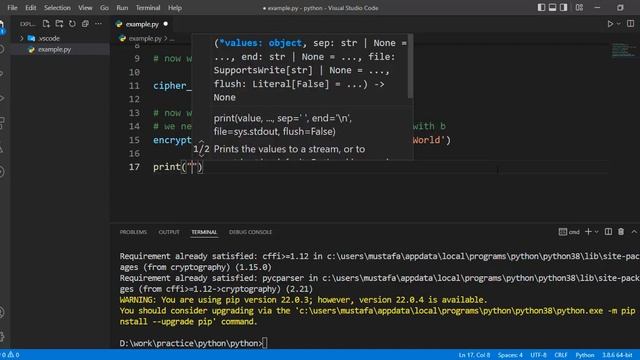Maximize the panel with chevron up
640x360 pixels.
634,231
